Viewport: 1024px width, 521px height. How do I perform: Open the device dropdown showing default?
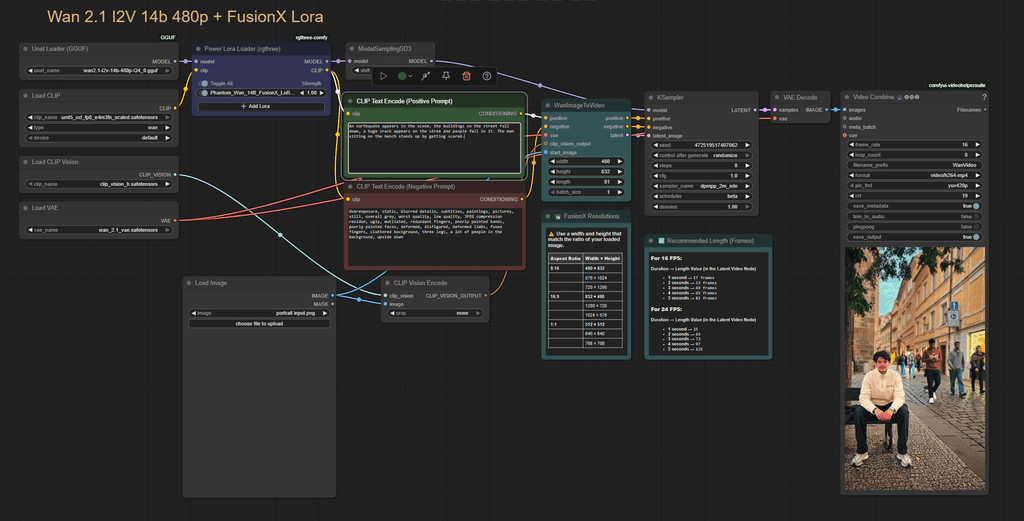pos(99,138)
